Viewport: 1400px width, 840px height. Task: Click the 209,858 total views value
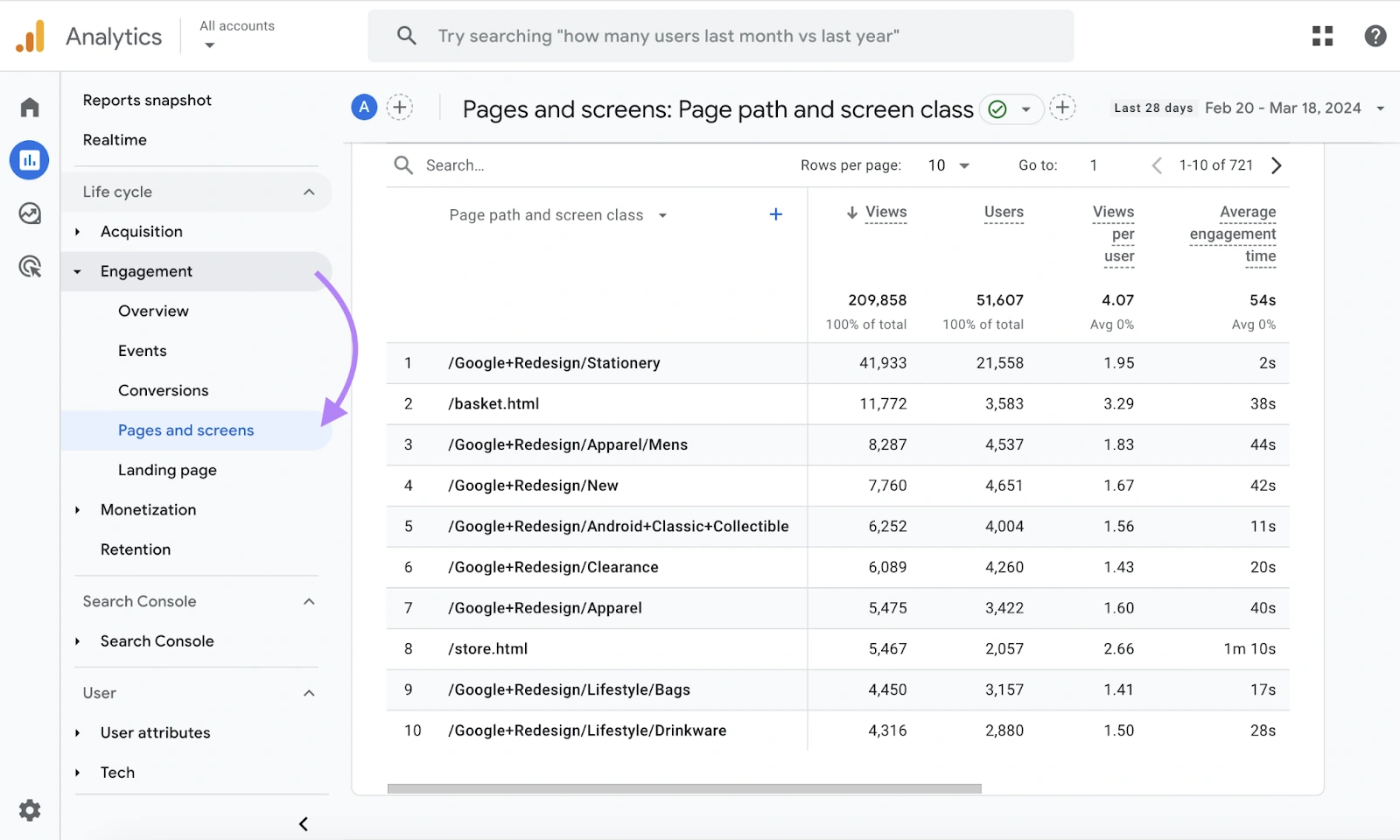tap(877, 300)
